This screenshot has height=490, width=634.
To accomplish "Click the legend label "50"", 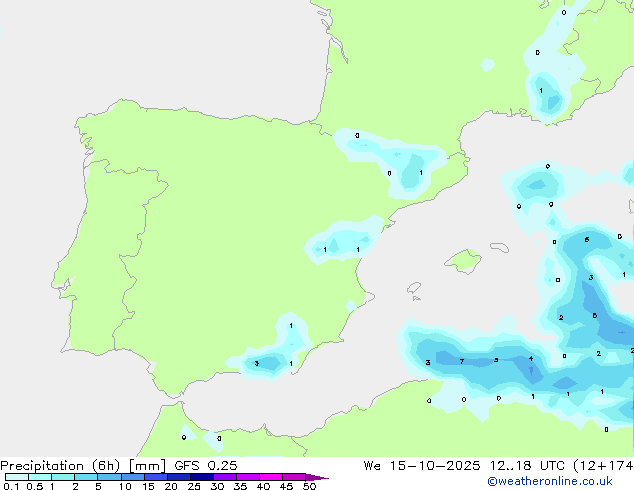I will (309, 486).
